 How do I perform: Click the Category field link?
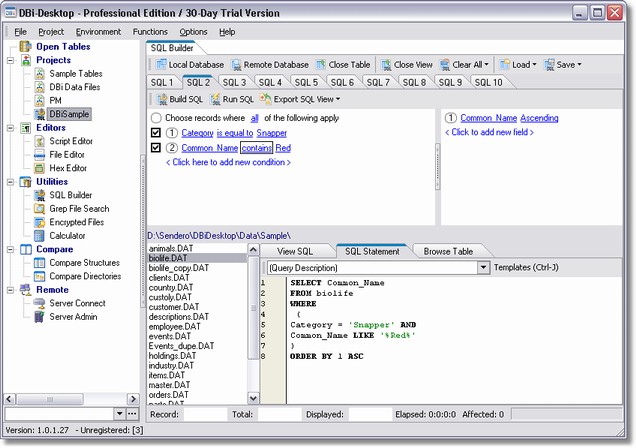(198, 133)
